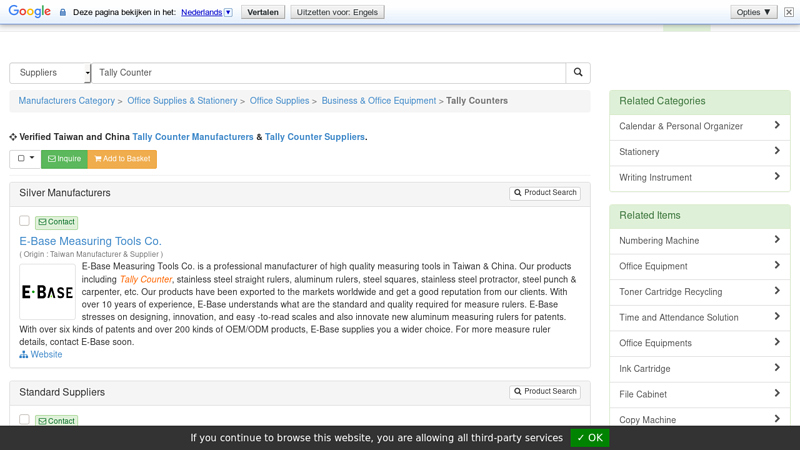Click Product Search in Silver Manufacturers
This screenshot has height=450, width=800.
(545, 193)
